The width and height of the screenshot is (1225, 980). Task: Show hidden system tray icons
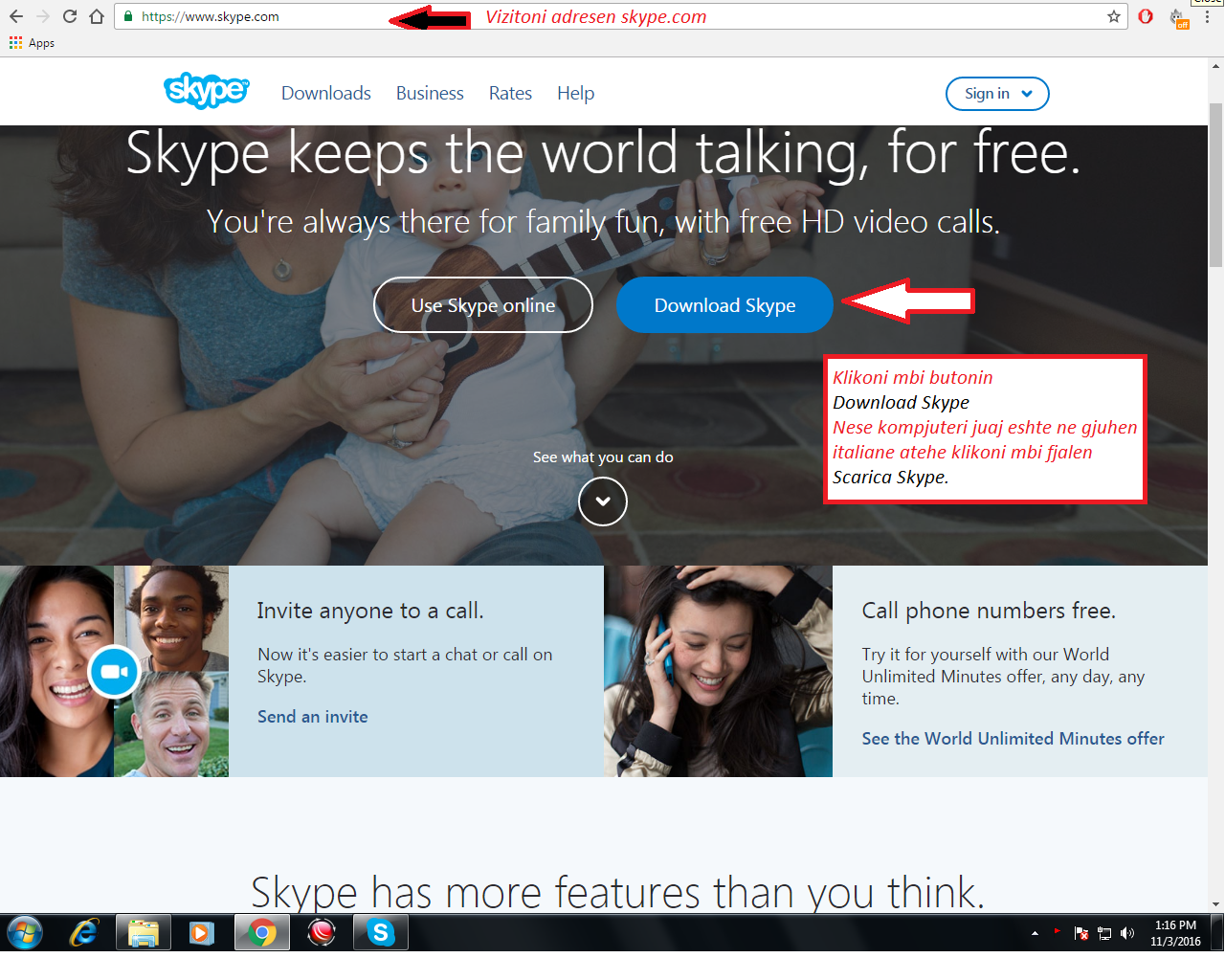1035,933
